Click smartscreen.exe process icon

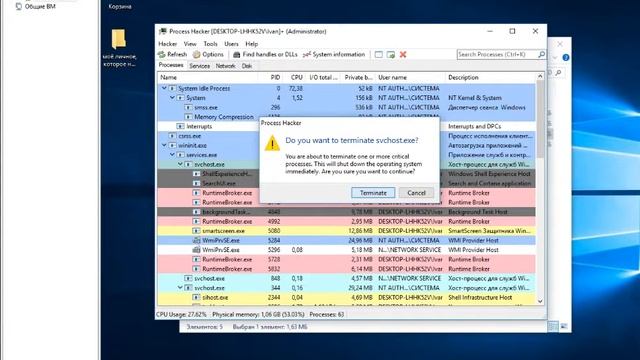coord(196,231)
